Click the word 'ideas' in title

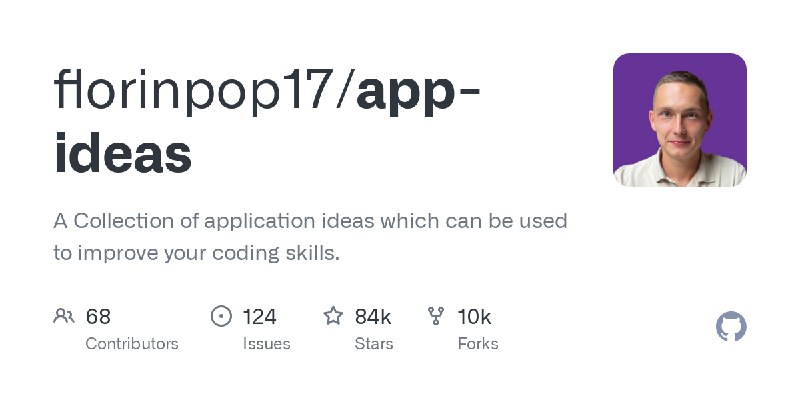click(x=123, y=153)
